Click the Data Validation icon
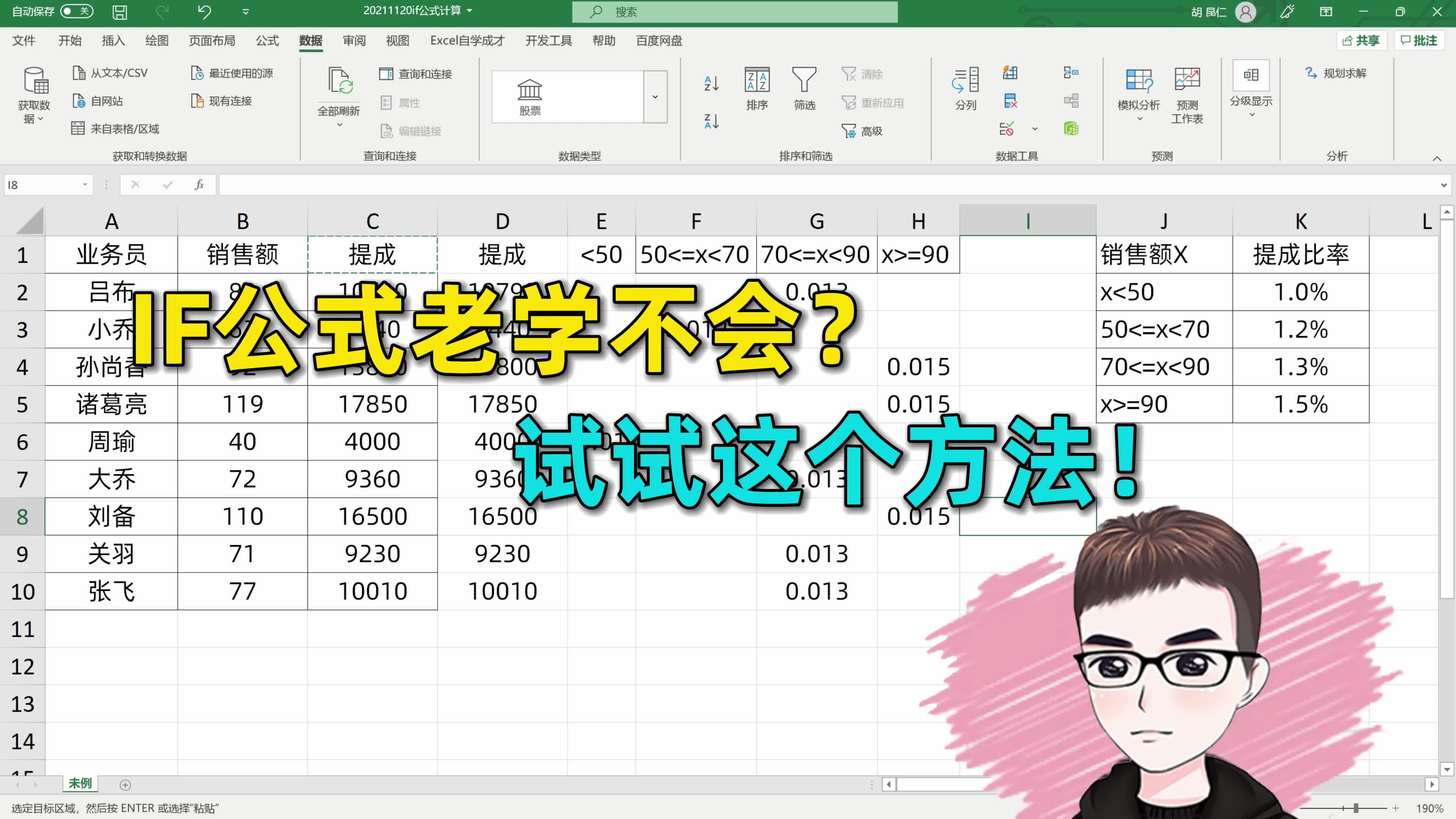This screenshot has height=819, width=1456. pyautogui.click(x=1007, y=129)
